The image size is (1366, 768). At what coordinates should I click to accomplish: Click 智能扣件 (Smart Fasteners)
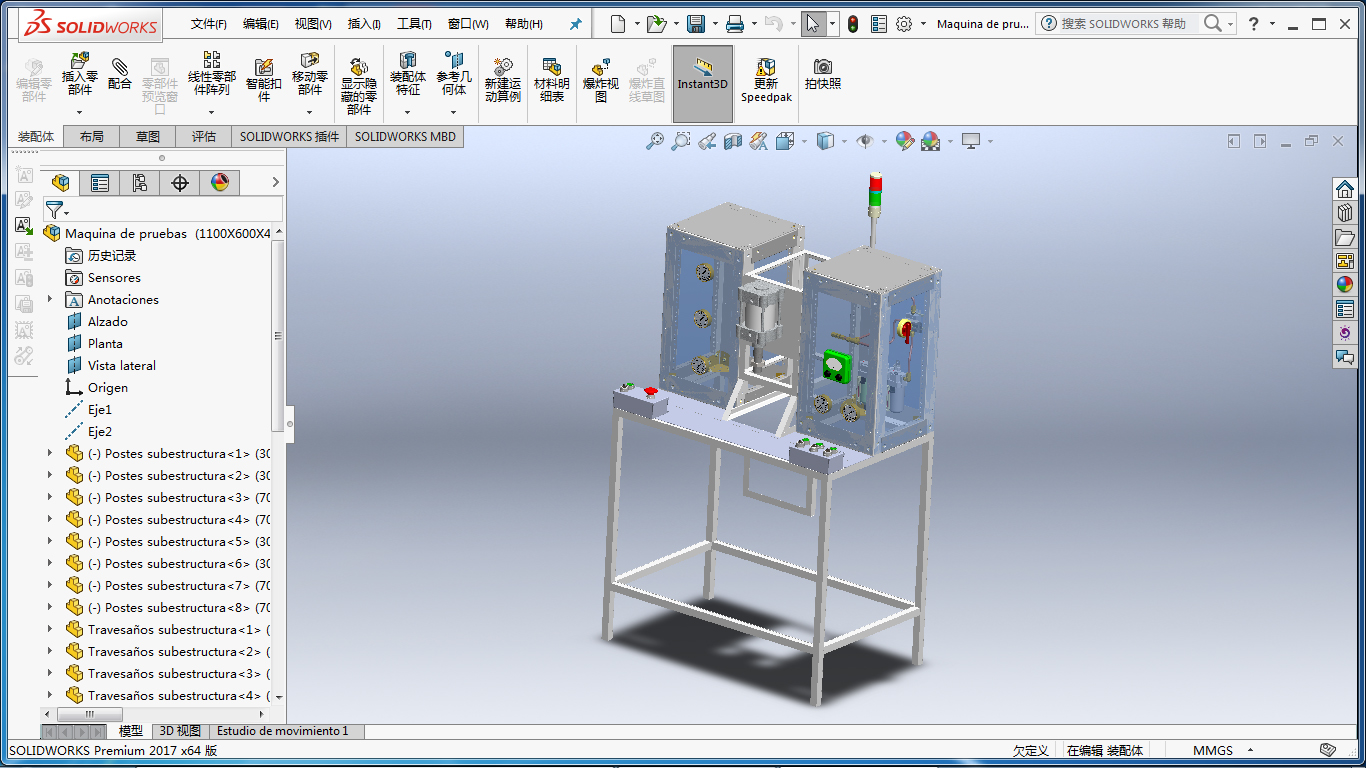pos(264,80)
